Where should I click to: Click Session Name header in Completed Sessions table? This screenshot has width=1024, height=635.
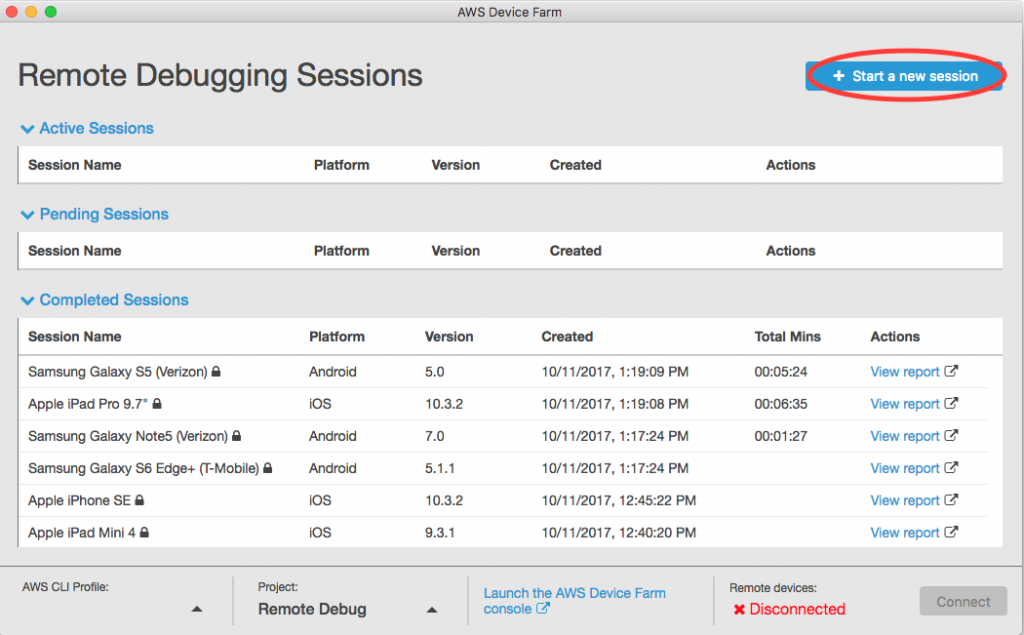pyautogui.click(x=74, y=336)
